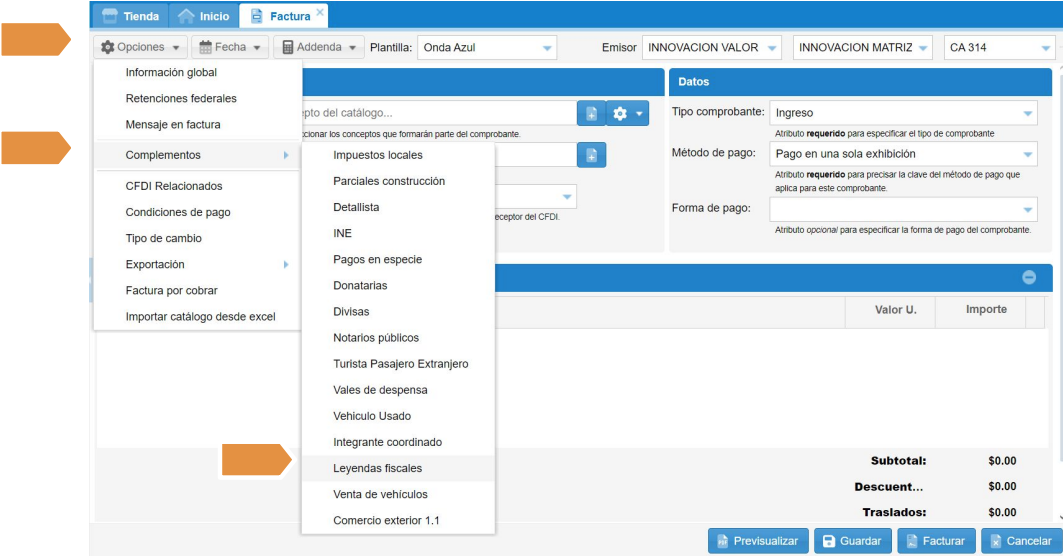Select Leyendas fiscales from Complementos submenu
The image size is (1063, 558).
pyautogui.click(x=377, y=468)
